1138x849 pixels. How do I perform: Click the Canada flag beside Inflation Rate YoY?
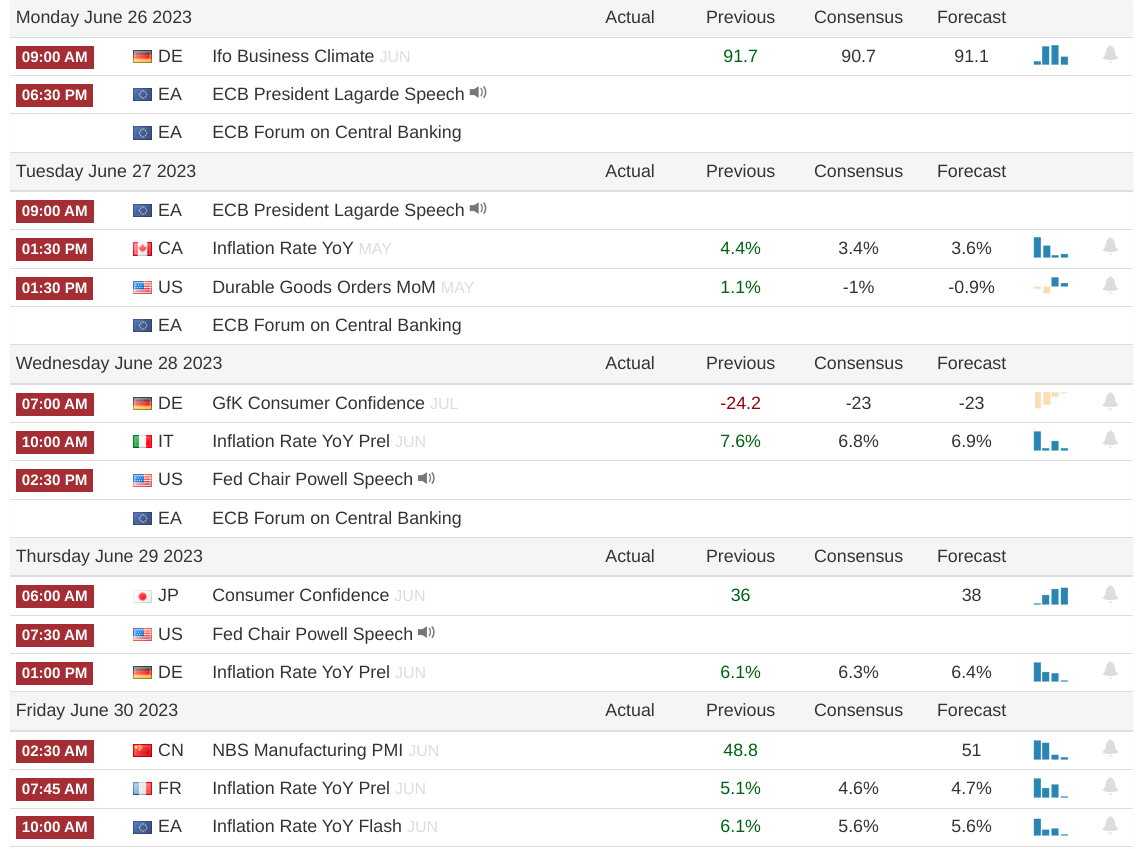click(x=142, y=249)
